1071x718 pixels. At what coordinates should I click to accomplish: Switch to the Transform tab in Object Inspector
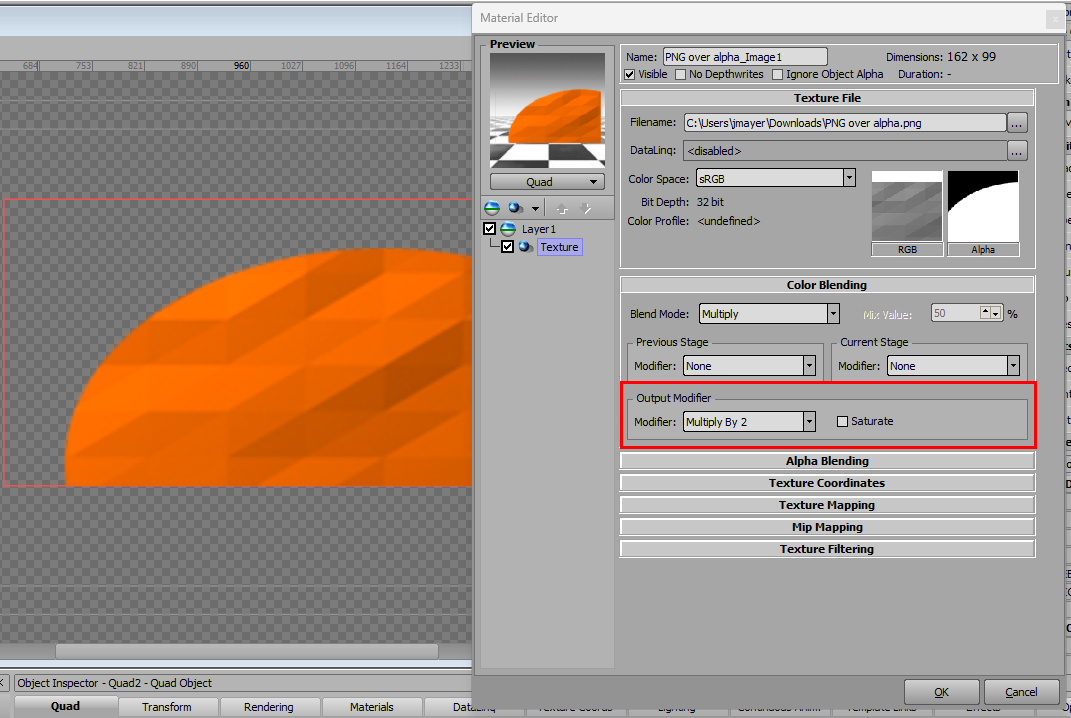click(167, 707)
